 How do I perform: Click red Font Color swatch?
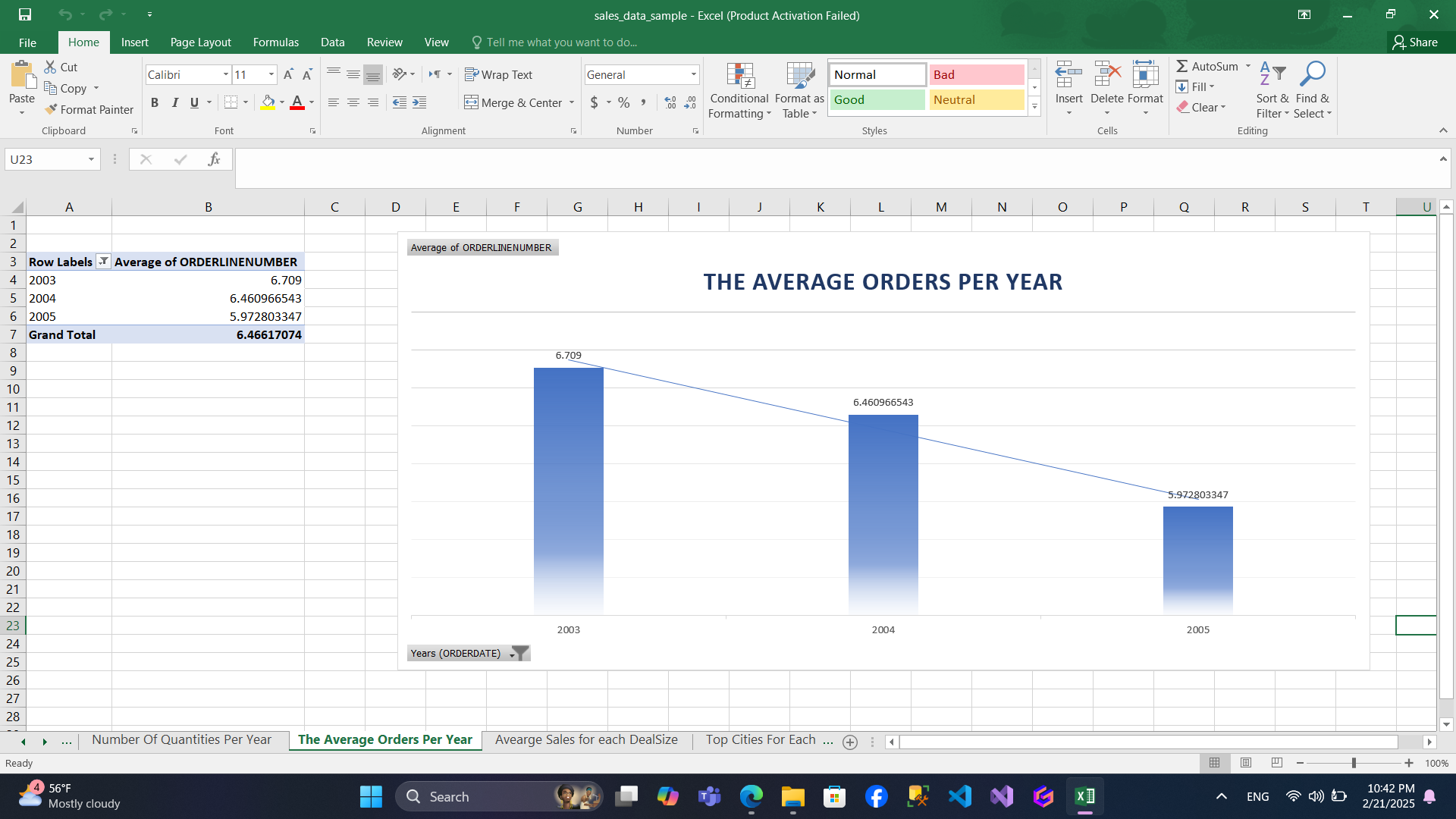click(297, 102)
